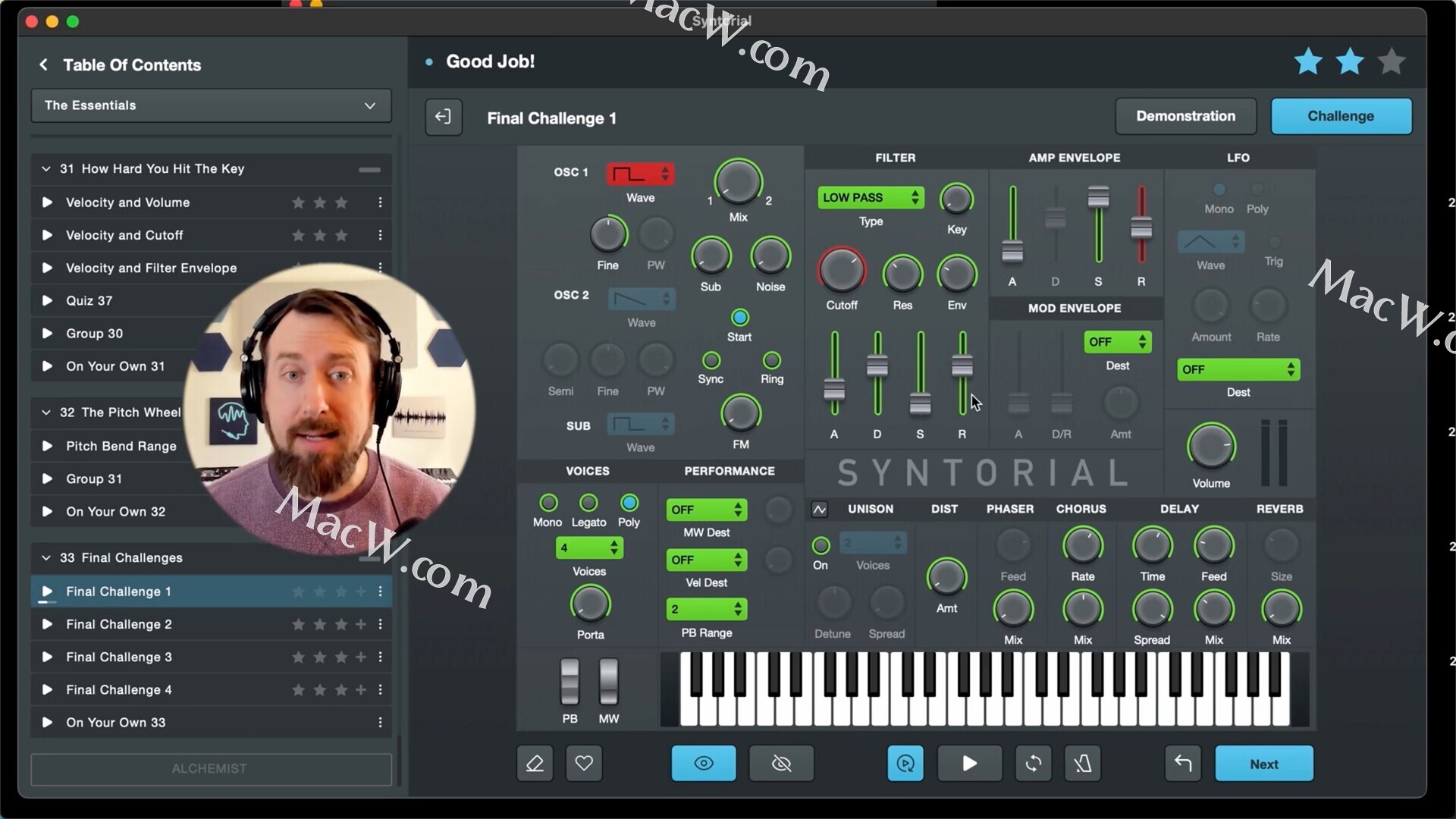Click the Next button
The width and height of the screenshot is (1456, 819).
click(1264, 764)
